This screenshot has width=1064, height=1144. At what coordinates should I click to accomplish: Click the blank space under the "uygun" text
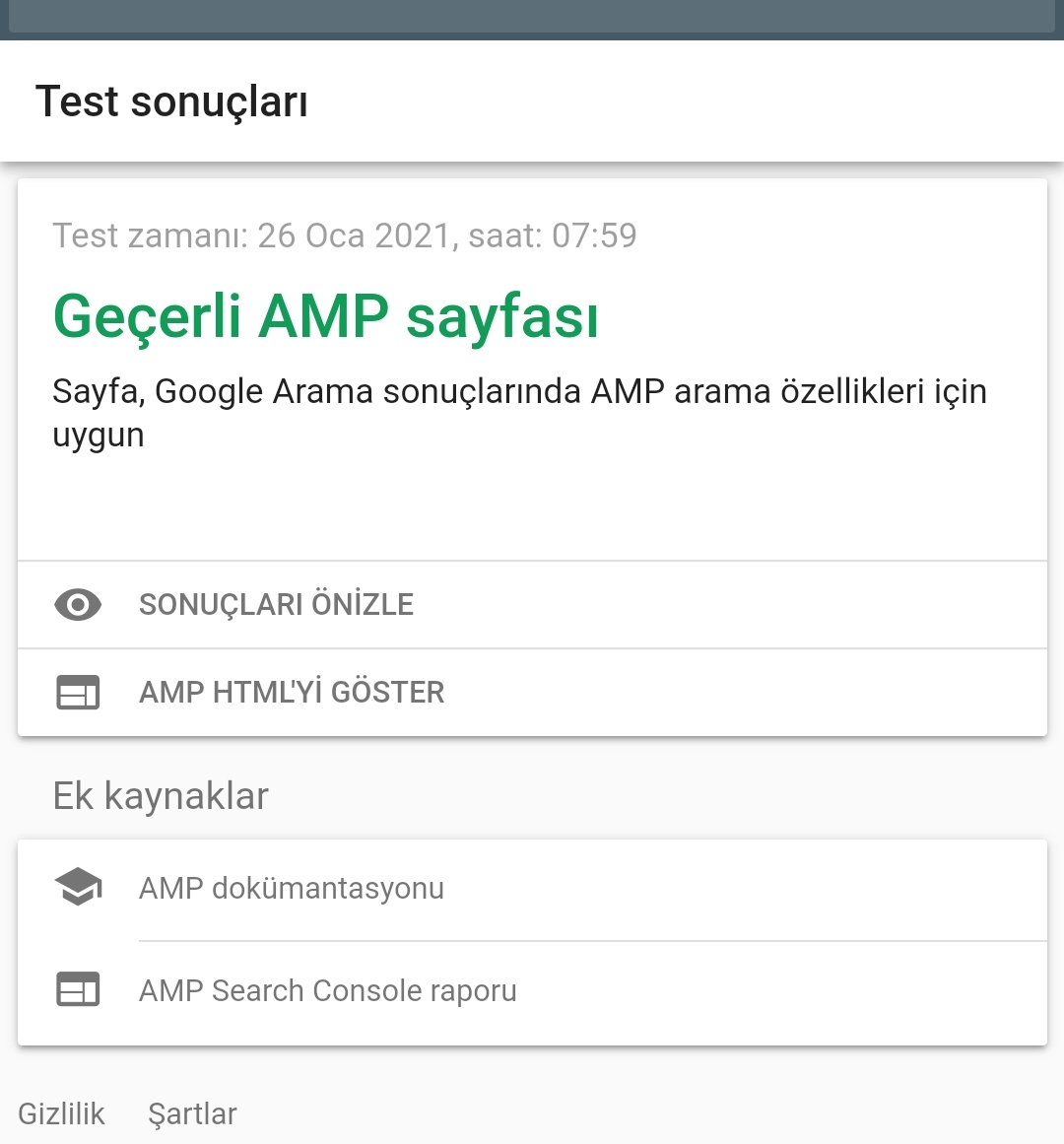tap(532, 507)
